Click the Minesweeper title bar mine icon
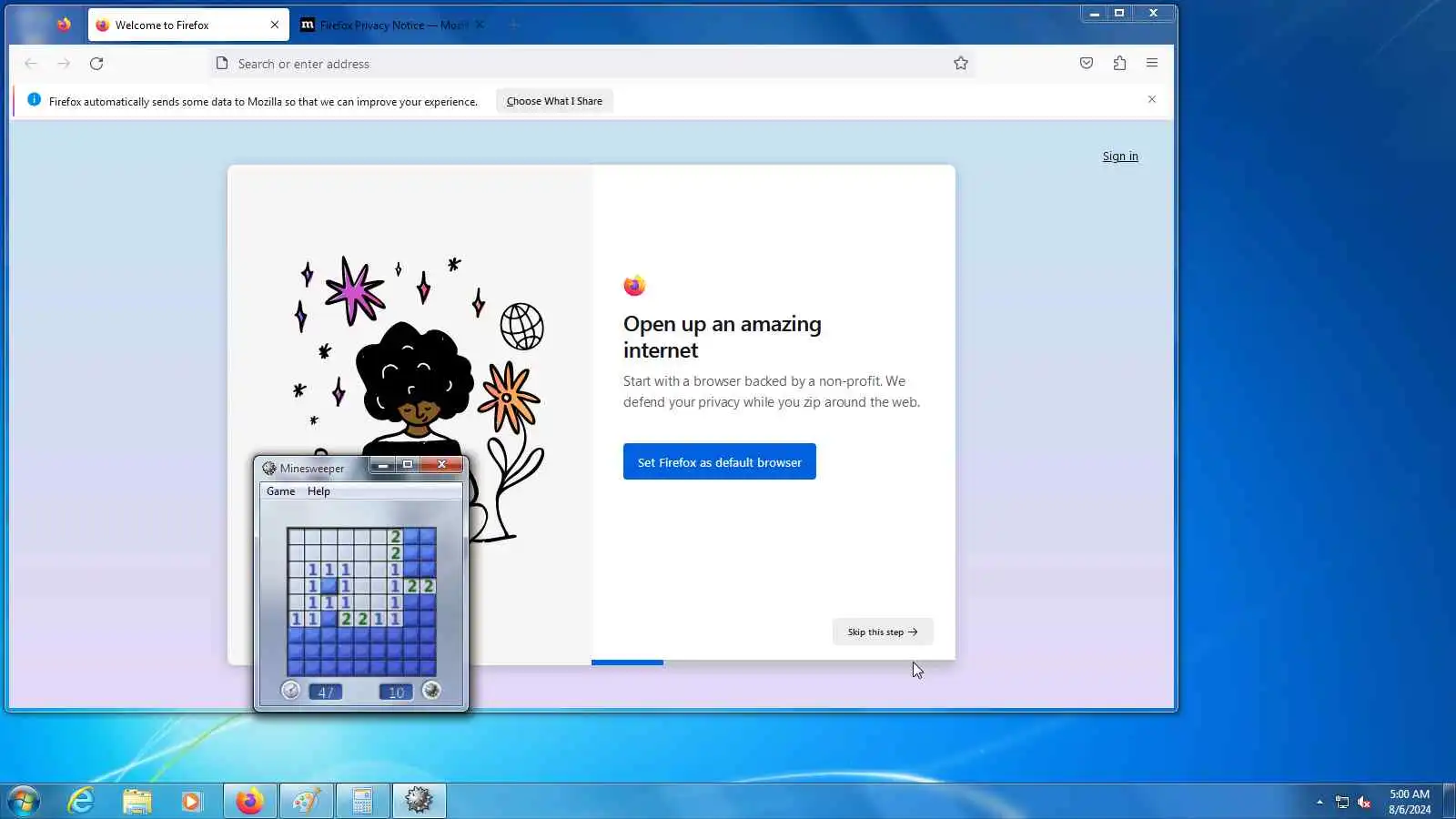This screenshot has width=1456, height=819. click(269, 468)
